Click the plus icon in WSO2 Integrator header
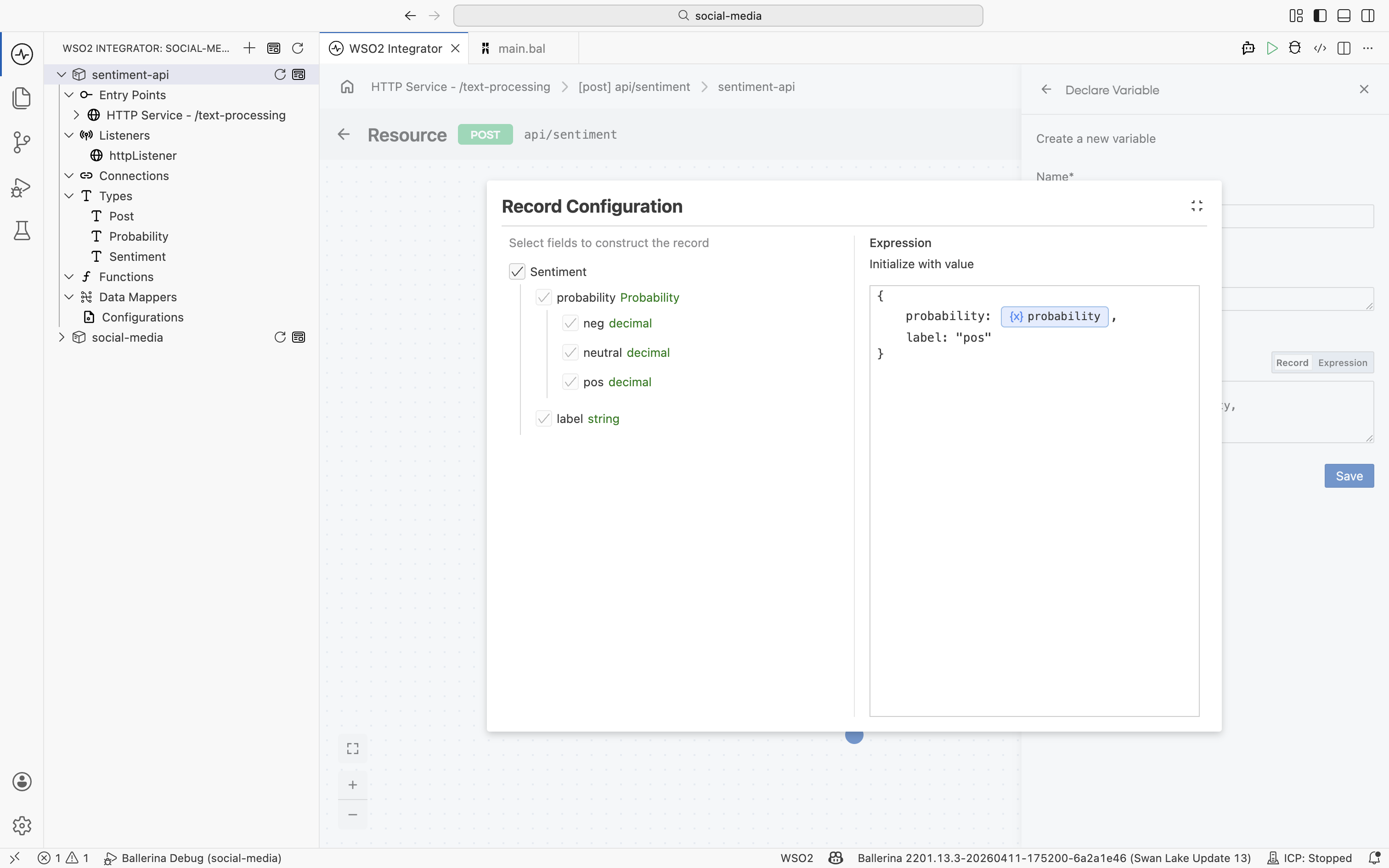 click(249, 48)
